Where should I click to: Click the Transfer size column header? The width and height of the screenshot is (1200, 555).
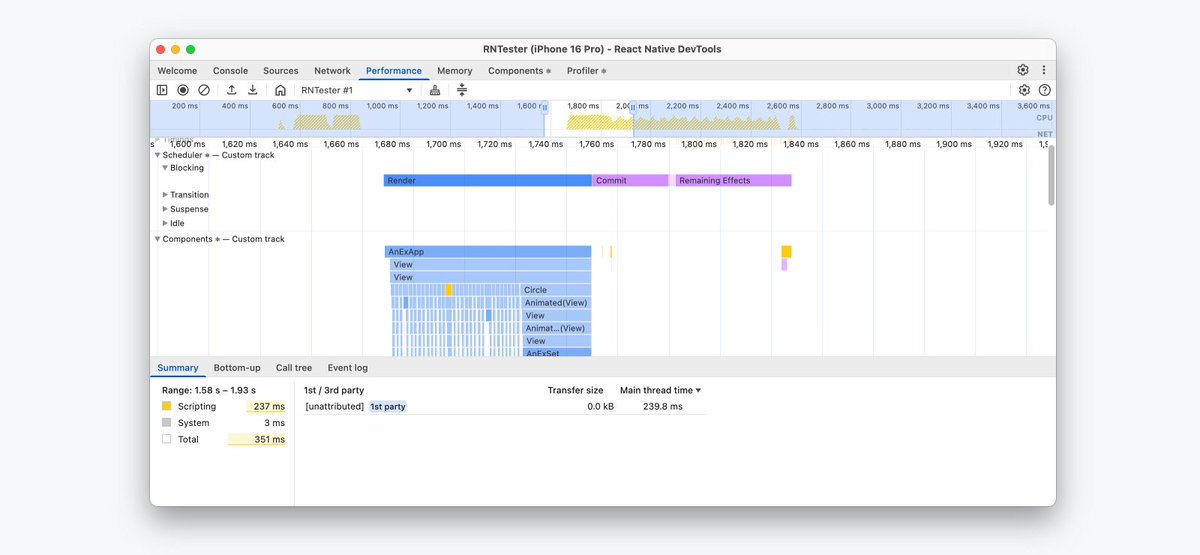(x=575, y=390)
